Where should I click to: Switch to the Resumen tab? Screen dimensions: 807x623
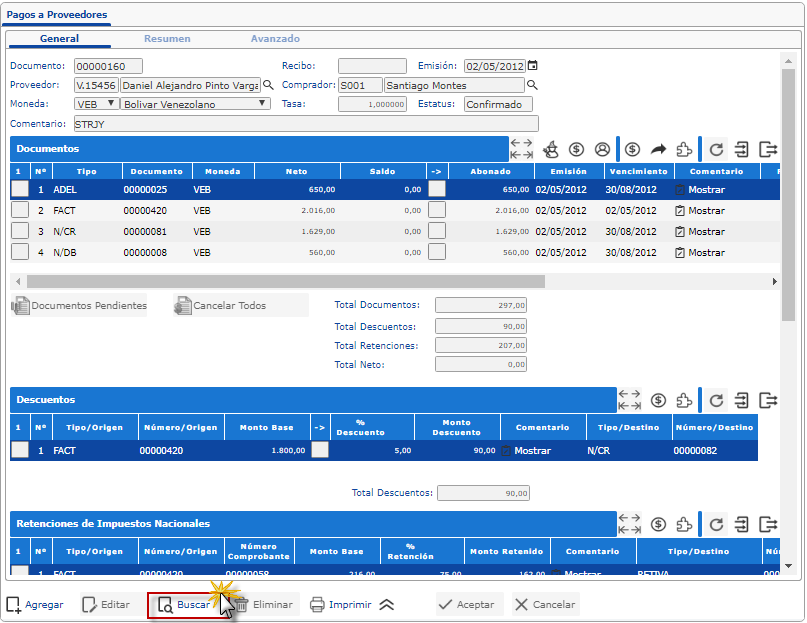[x=167, y=39]
